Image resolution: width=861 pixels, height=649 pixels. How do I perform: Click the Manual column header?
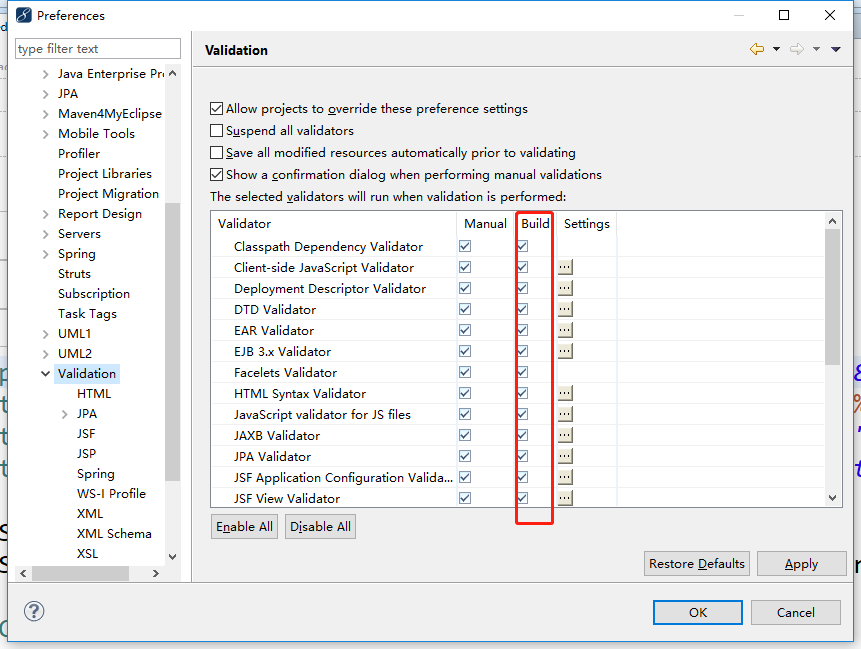[x=485, y=223]
